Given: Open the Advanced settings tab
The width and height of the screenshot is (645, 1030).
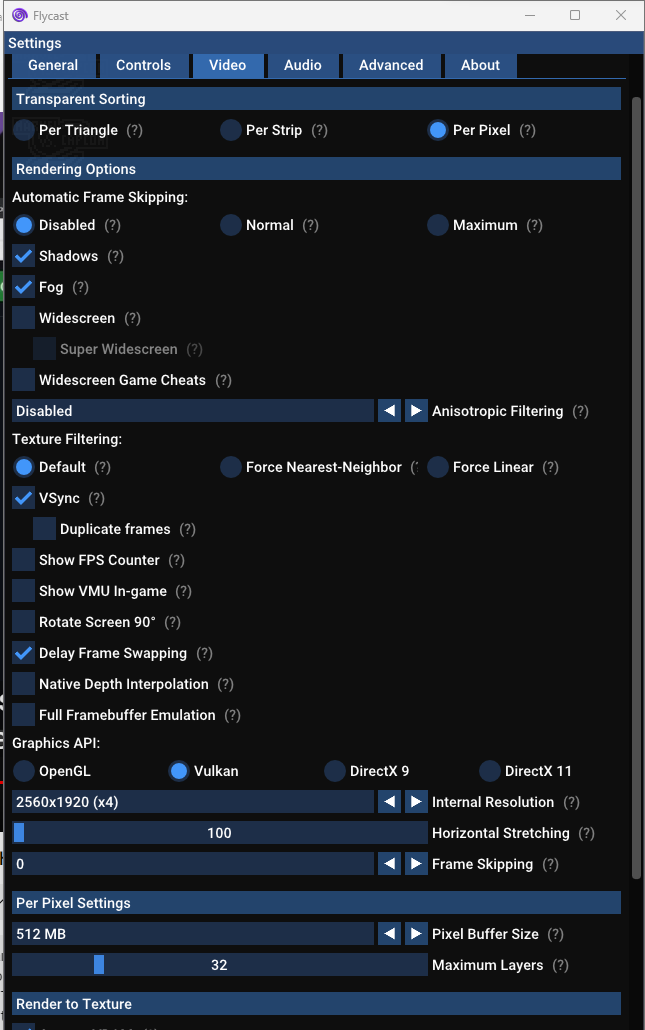Looking at the screenshot, I should pos(391,64).
